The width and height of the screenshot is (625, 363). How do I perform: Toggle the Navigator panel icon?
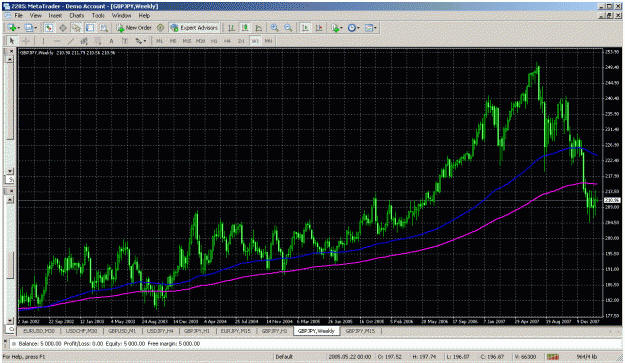tap(76, 28)
